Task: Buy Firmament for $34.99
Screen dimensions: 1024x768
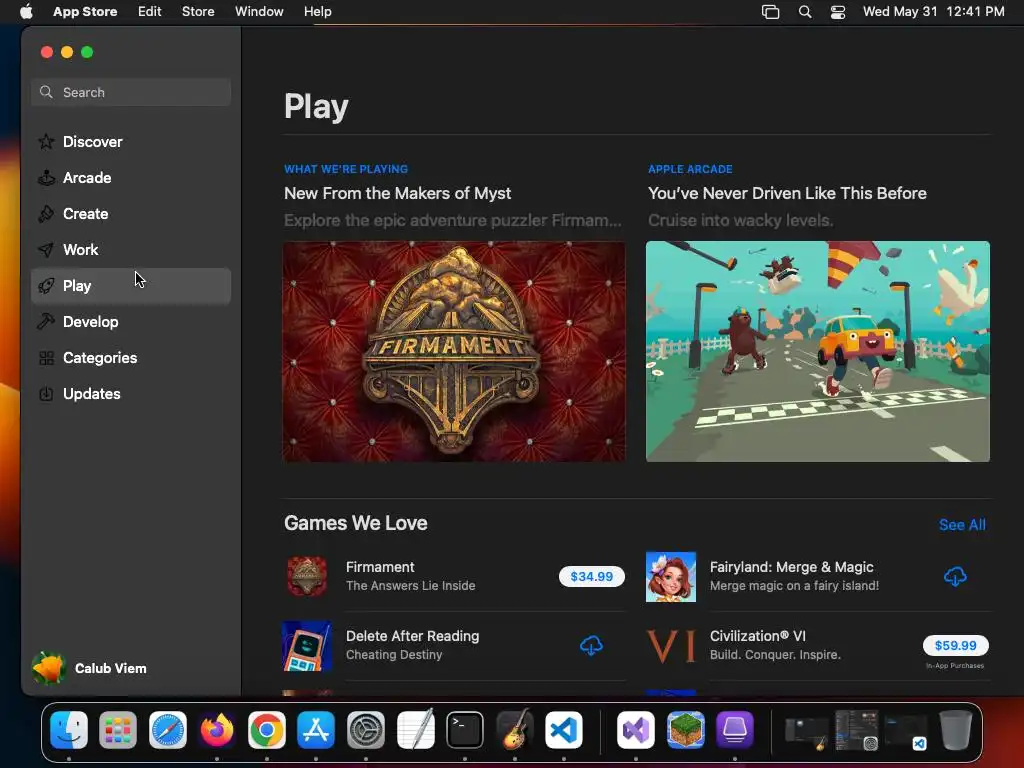Action: (x=592, y=577)
